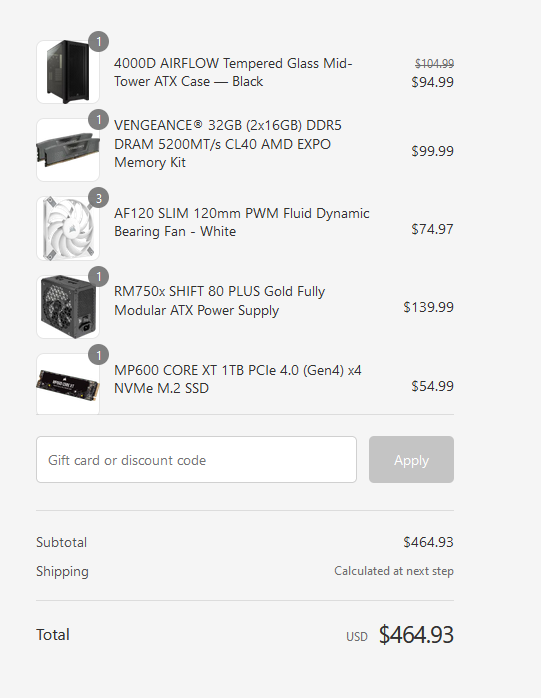Click the $464.93 total amount
The height and width of the screenshot is (698, 541).
point(416,634)
